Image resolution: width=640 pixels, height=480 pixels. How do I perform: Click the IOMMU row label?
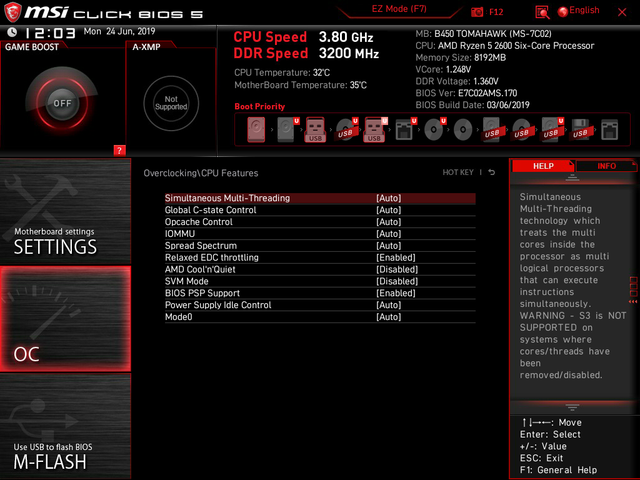click(180, 234)
